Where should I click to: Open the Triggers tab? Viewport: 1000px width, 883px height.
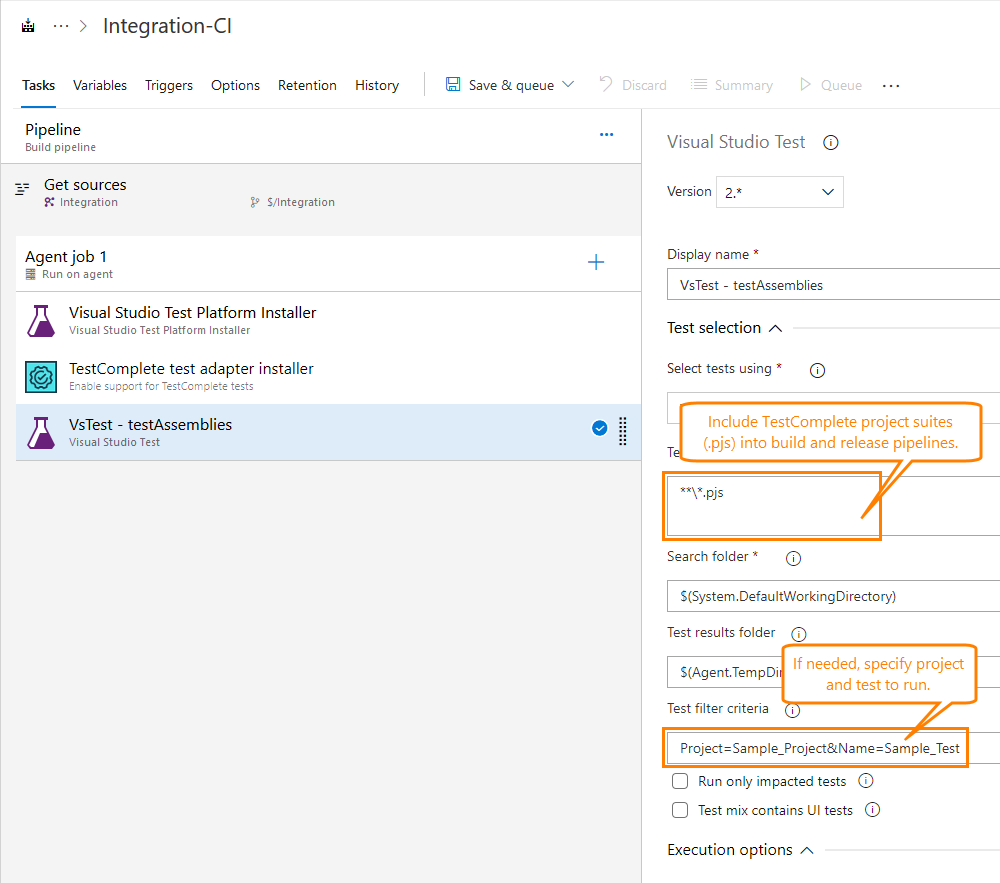click(x=169, y=86)
